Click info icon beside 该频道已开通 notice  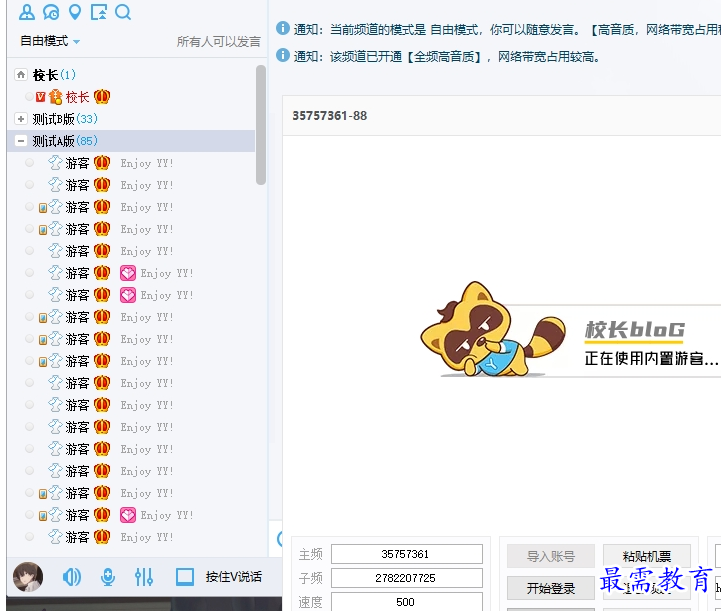(x=283, y=56)
